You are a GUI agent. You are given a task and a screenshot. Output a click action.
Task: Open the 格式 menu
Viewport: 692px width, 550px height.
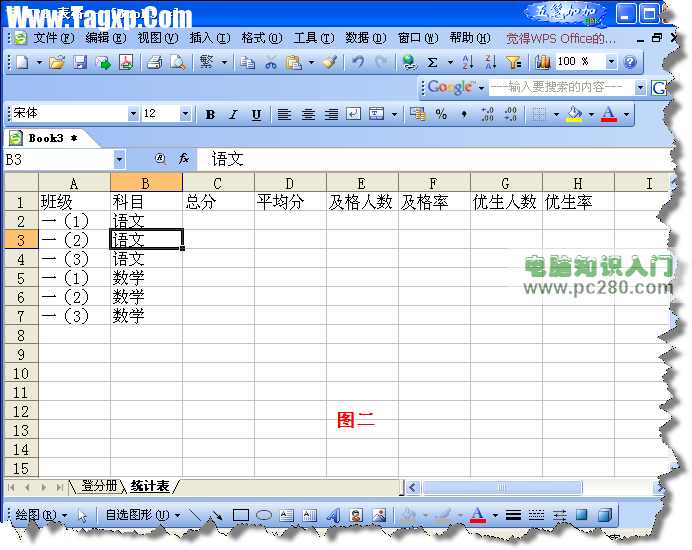tap(262, 38)
